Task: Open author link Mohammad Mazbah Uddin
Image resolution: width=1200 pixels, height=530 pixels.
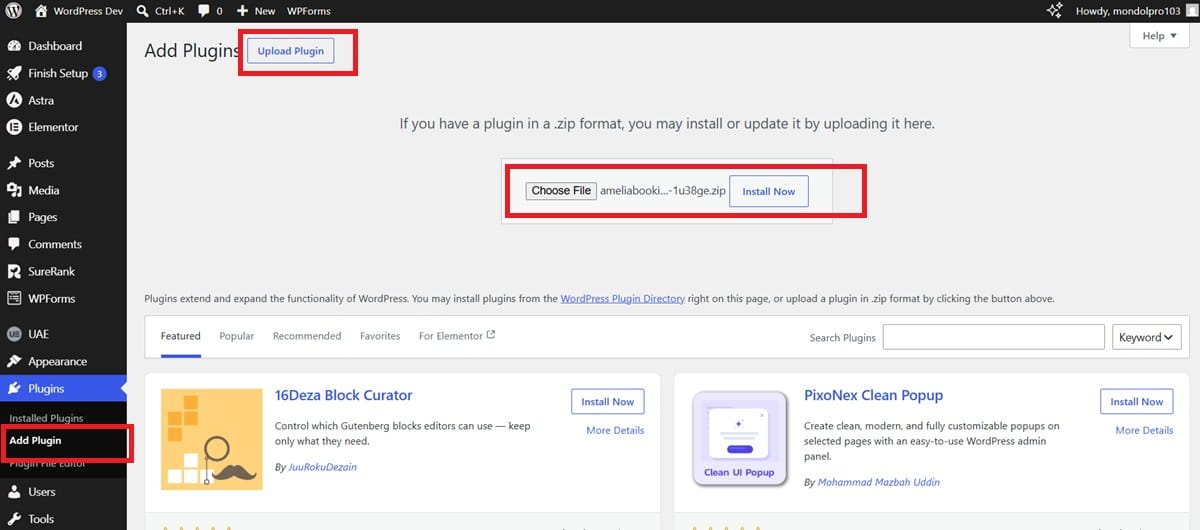Action: pos(879,482)
